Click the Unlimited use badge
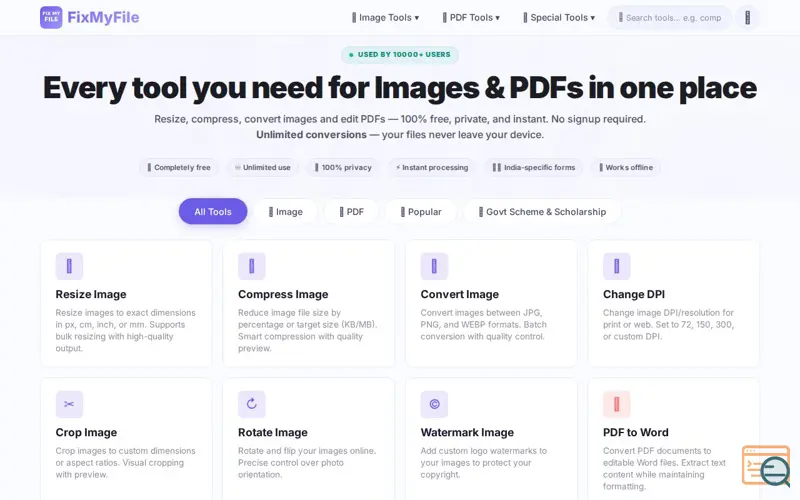The image size is (800, 500). [x=262, y=167]
